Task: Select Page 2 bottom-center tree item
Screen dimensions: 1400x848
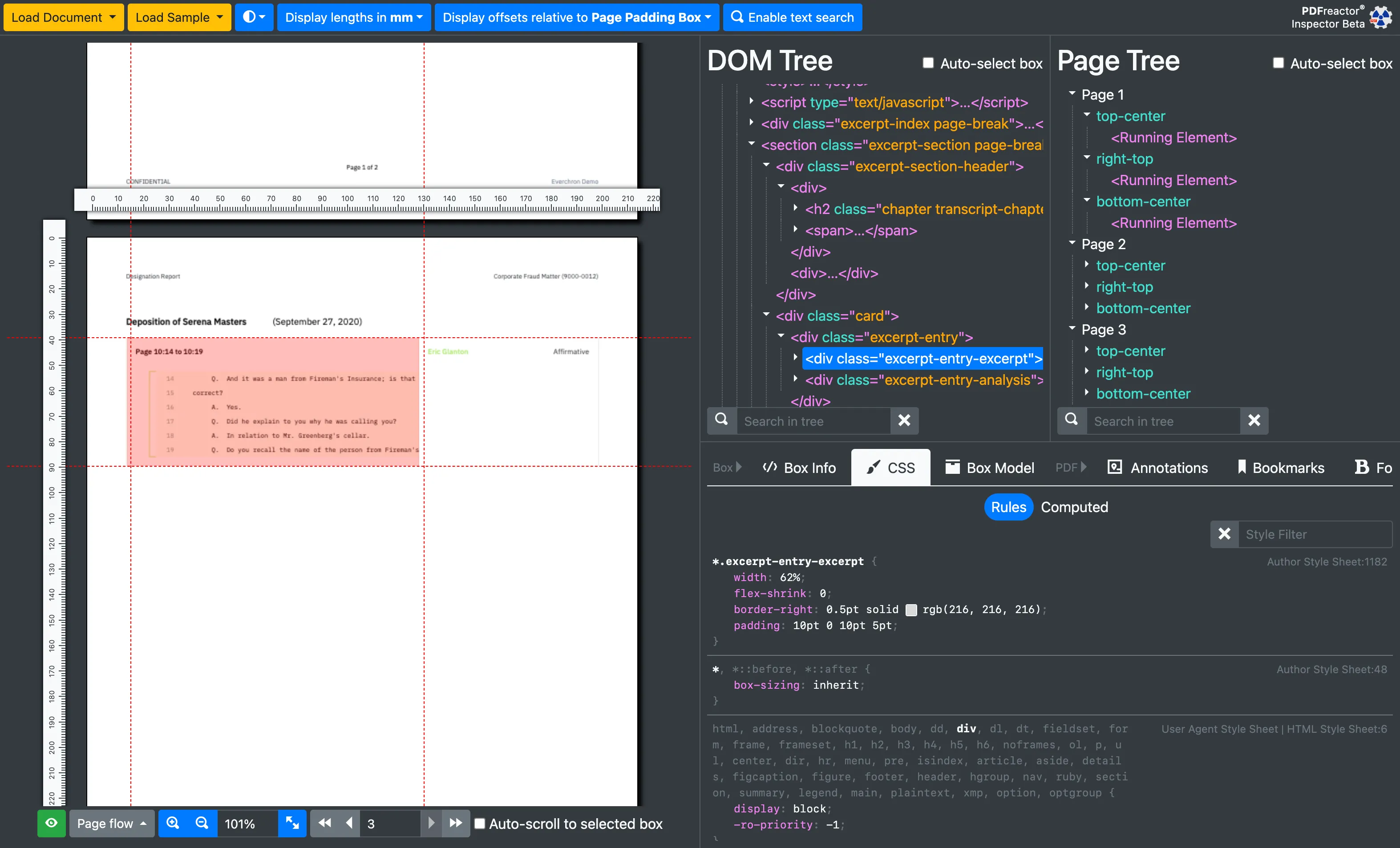Action: point(1143,308)
